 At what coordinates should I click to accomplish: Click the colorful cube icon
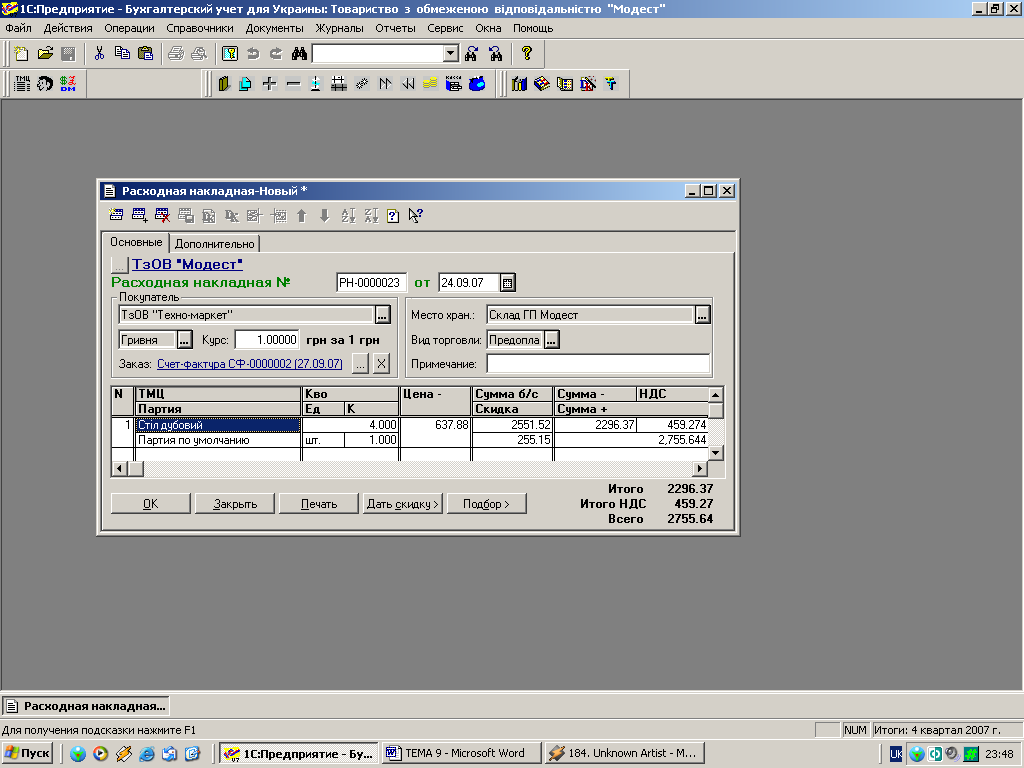[x=542, y=84]
